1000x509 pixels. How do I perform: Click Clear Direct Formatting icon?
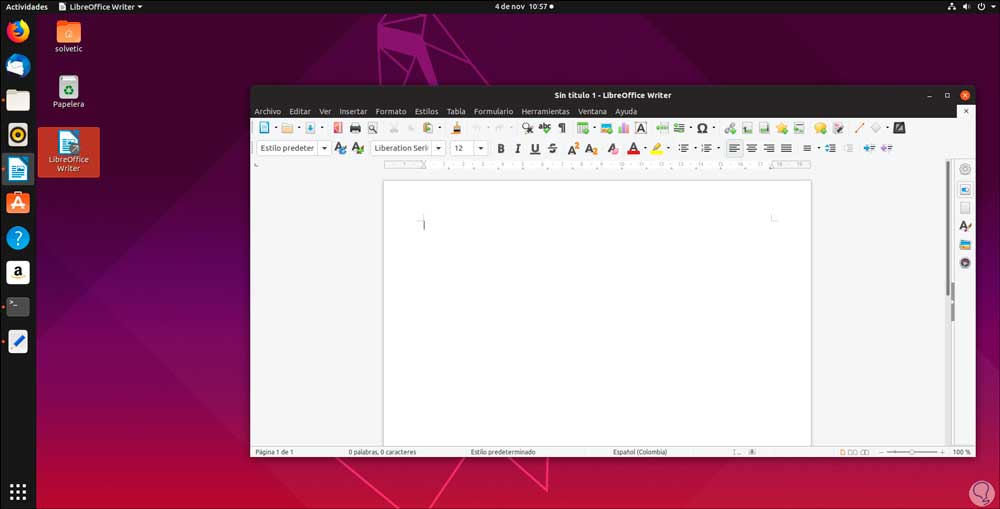point(613,149)
